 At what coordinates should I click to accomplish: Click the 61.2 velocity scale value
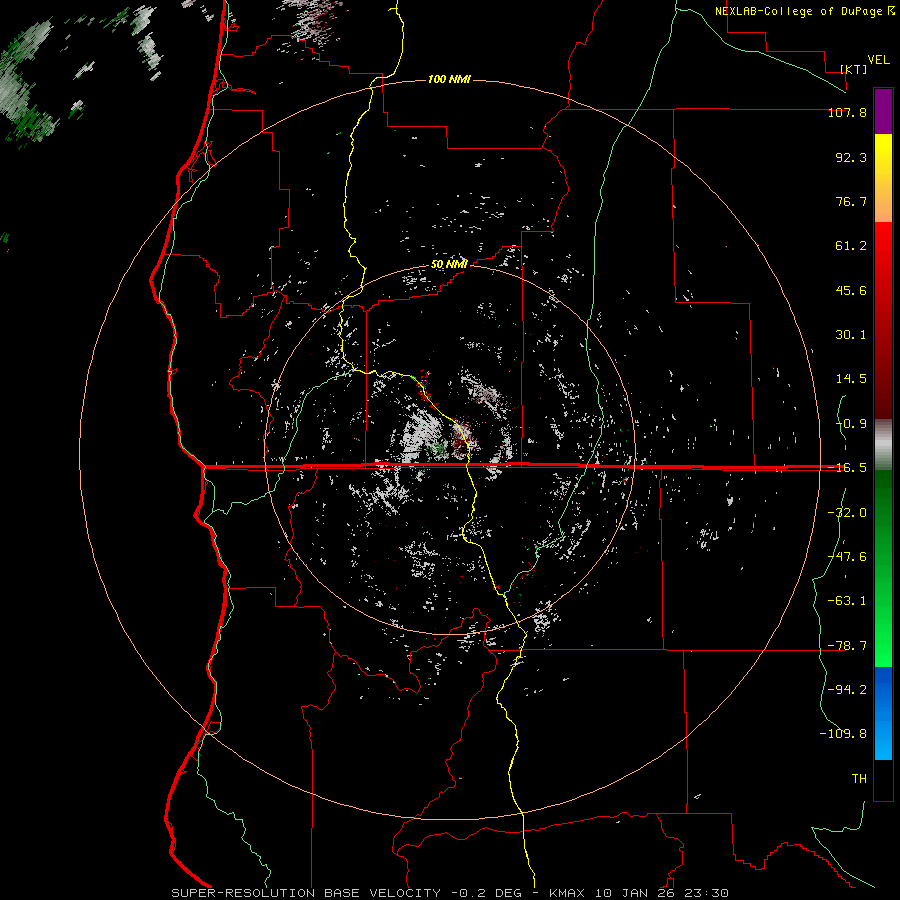(x=851, y=246)
